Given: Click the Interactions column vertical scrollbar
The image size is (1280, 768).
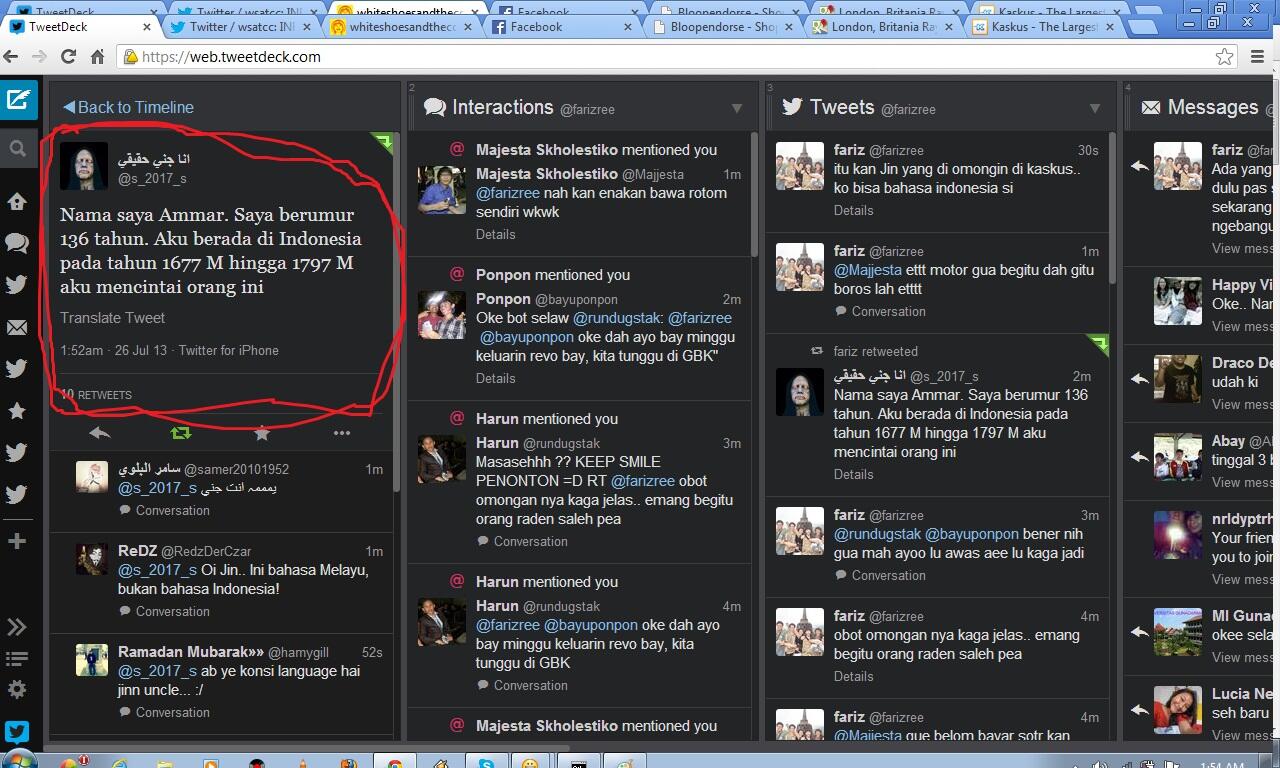Looking at the screenshot, I should click(x=754, y=193).
